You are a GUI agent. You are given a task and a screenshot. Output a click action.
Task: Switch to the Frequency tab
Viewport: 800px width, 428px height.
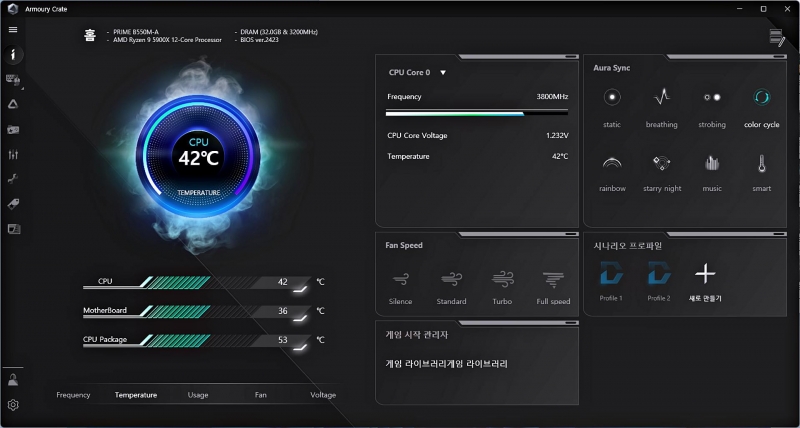click(73, 395)
